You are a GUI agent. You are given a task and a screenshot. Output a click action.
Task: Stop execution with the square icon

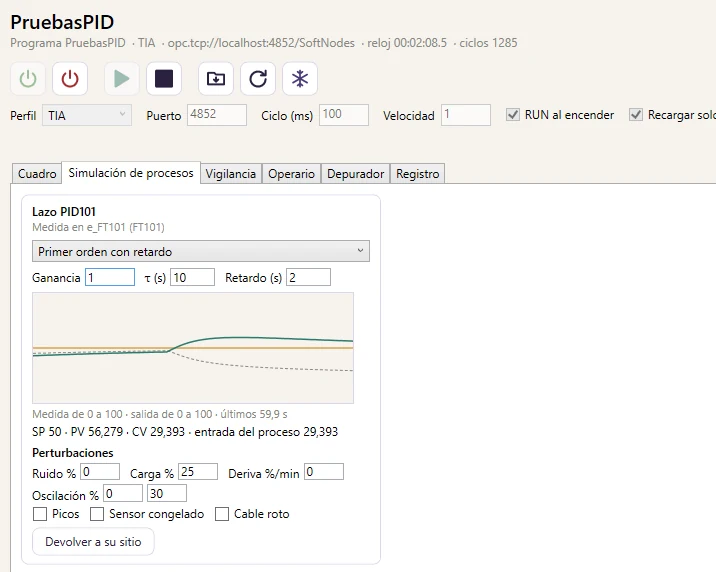[x=164, y=79]
